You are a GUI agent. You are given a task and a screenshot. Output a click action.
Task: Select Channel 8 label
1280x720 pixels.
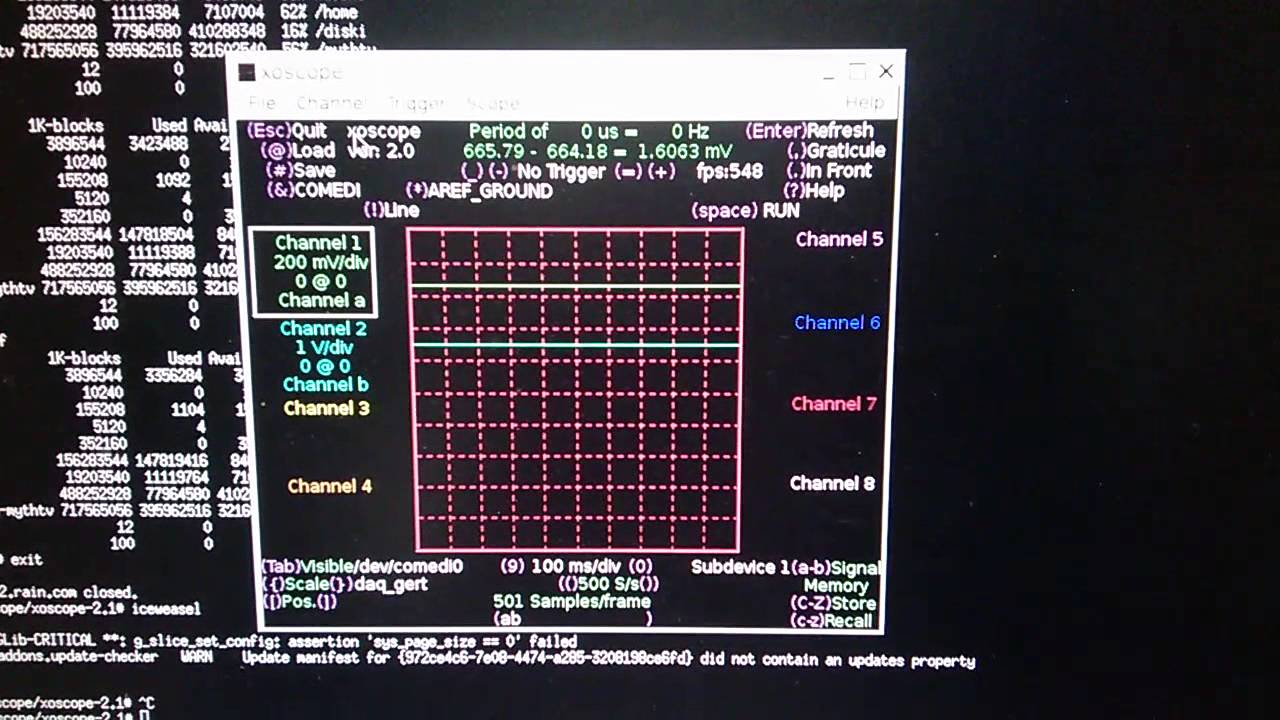tap(832, 484)
